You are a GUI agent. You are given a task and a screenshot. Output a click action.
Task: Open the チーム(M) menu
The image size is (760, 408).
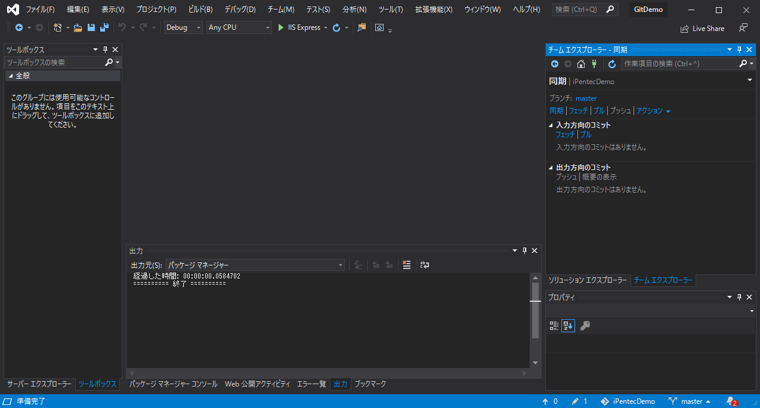tap(281, 10)
